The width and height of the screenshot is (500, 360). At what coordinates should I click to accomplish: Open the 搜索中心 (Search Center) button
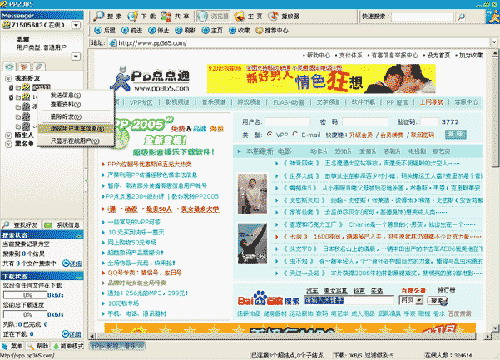272,30
